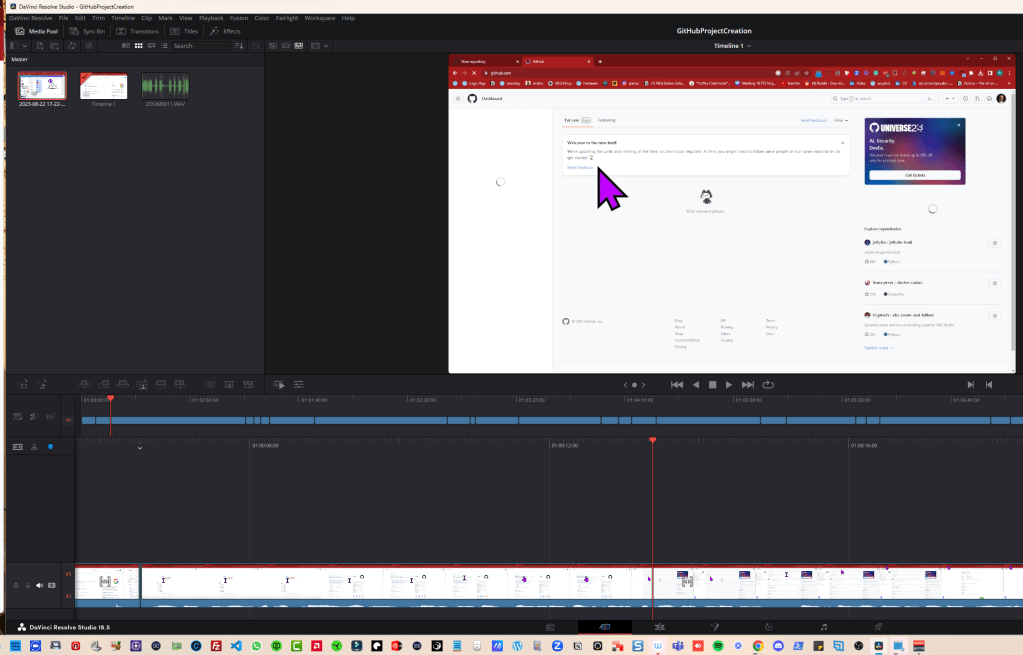The height and width of the screenshot is (655, 1023).
Task: Switch media pool to thumbnail grid view
Action: pos(138,46)
